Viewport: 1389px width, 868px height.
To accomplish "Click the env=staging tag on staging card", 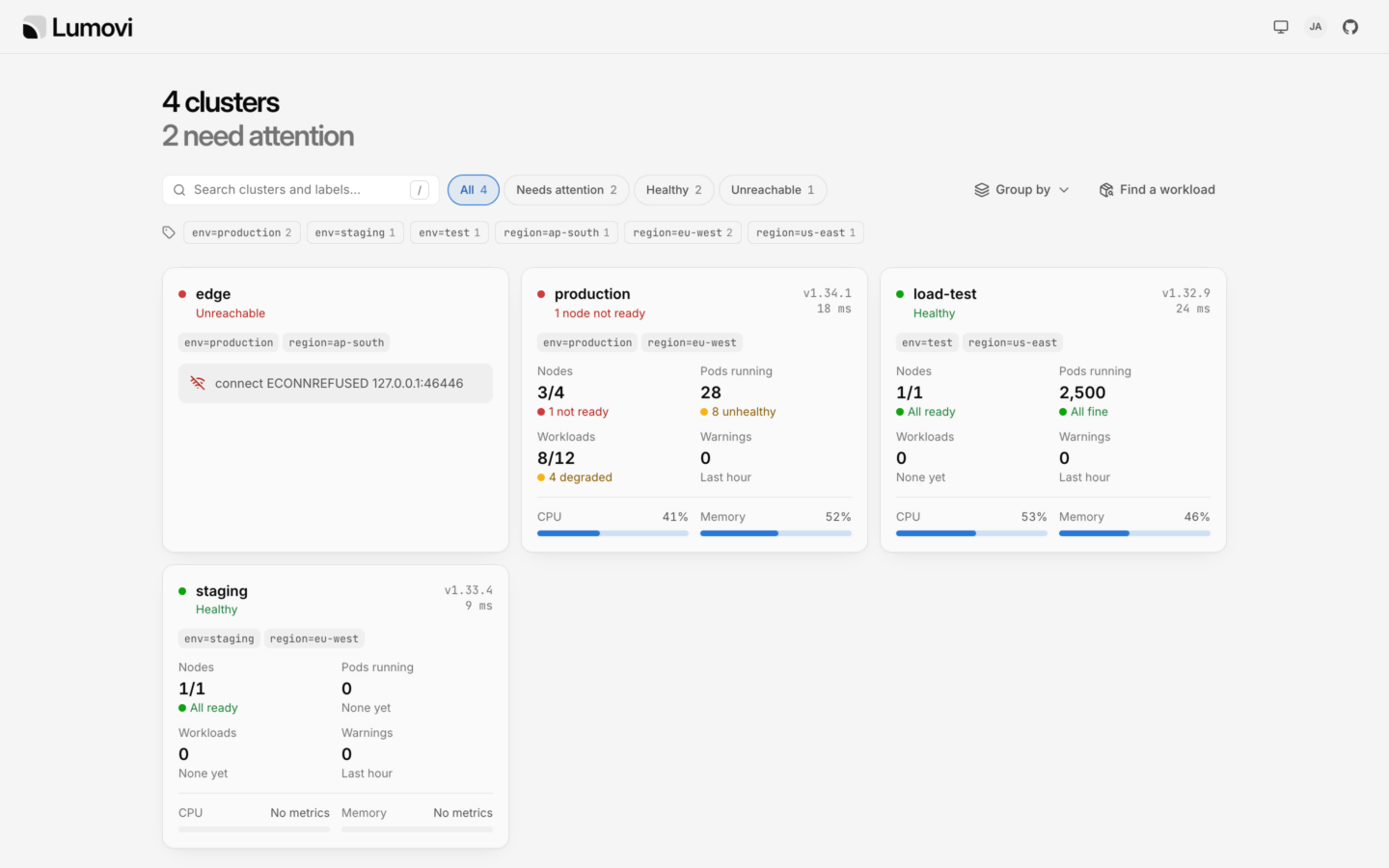I will click(x=219, y=638).
